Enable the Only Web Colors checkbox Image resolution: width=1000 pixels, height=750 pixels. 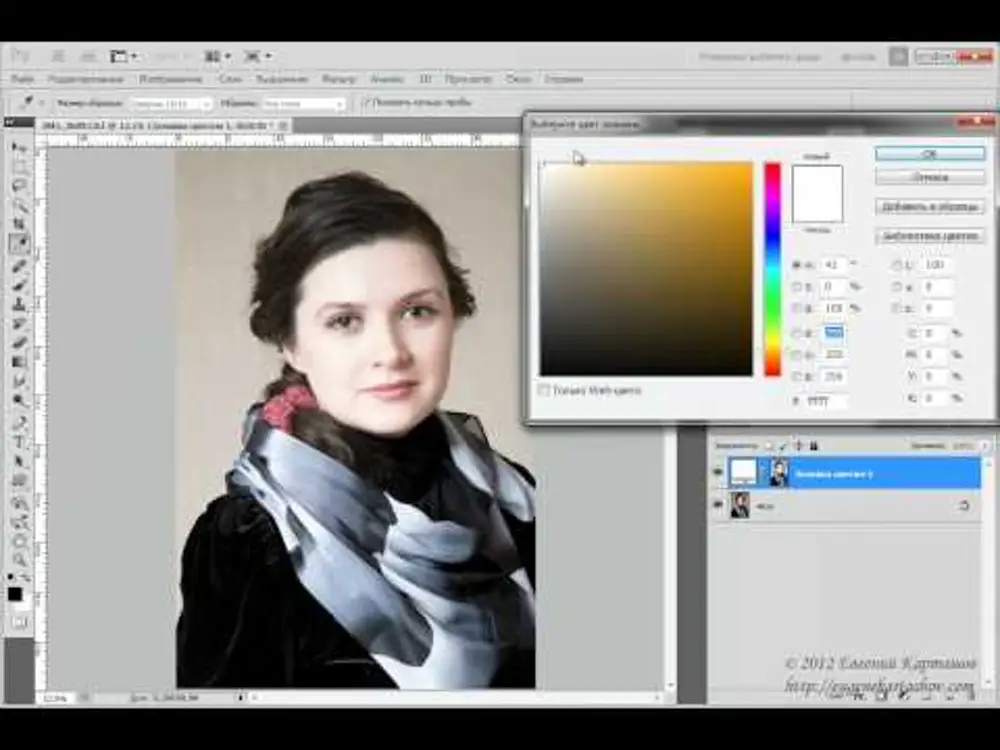point(545,390)
